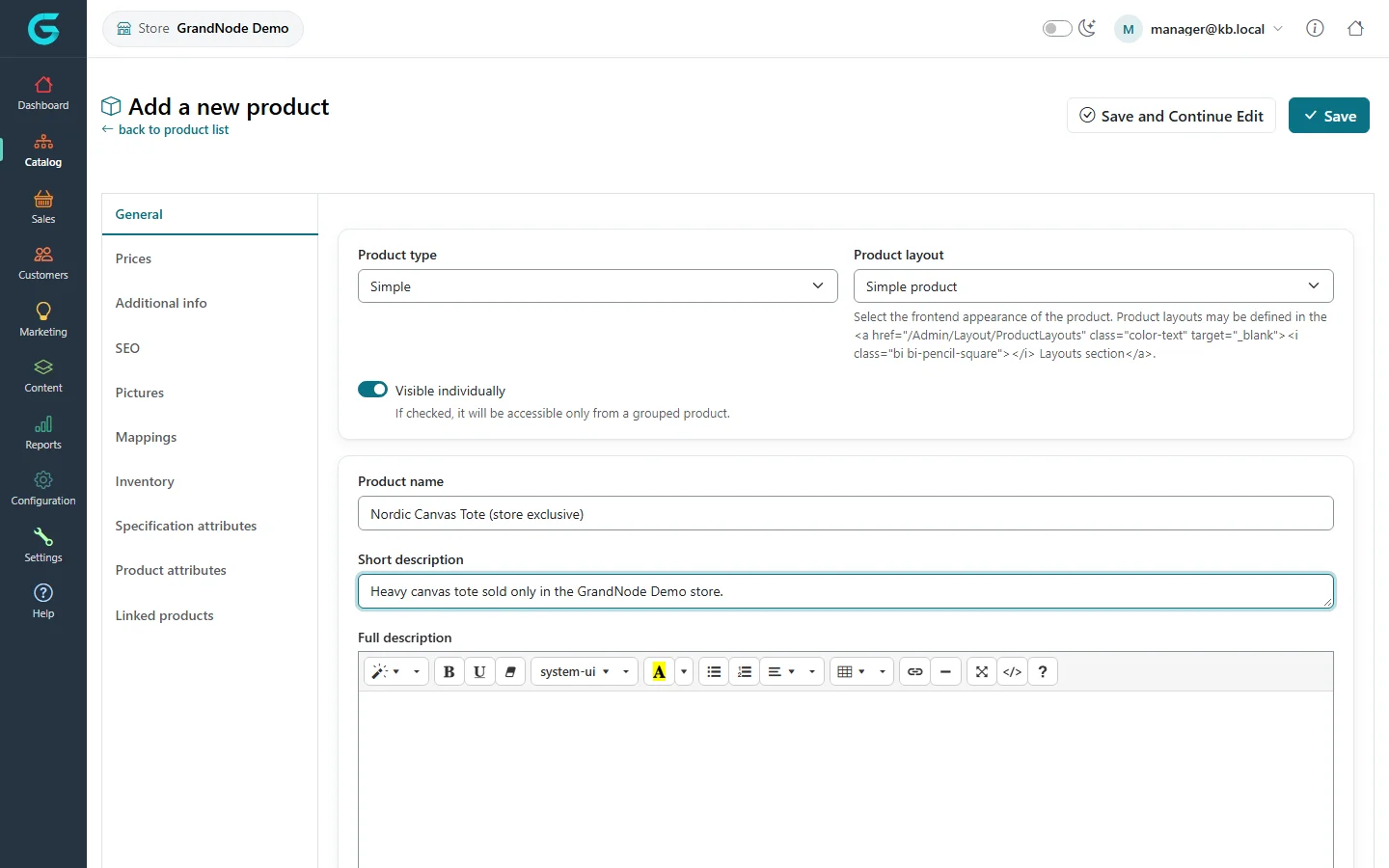The width and height of the screenshot is (1389, 868).
Task: Open the GrandNode Demo store selector
Action: coord(203,29)
